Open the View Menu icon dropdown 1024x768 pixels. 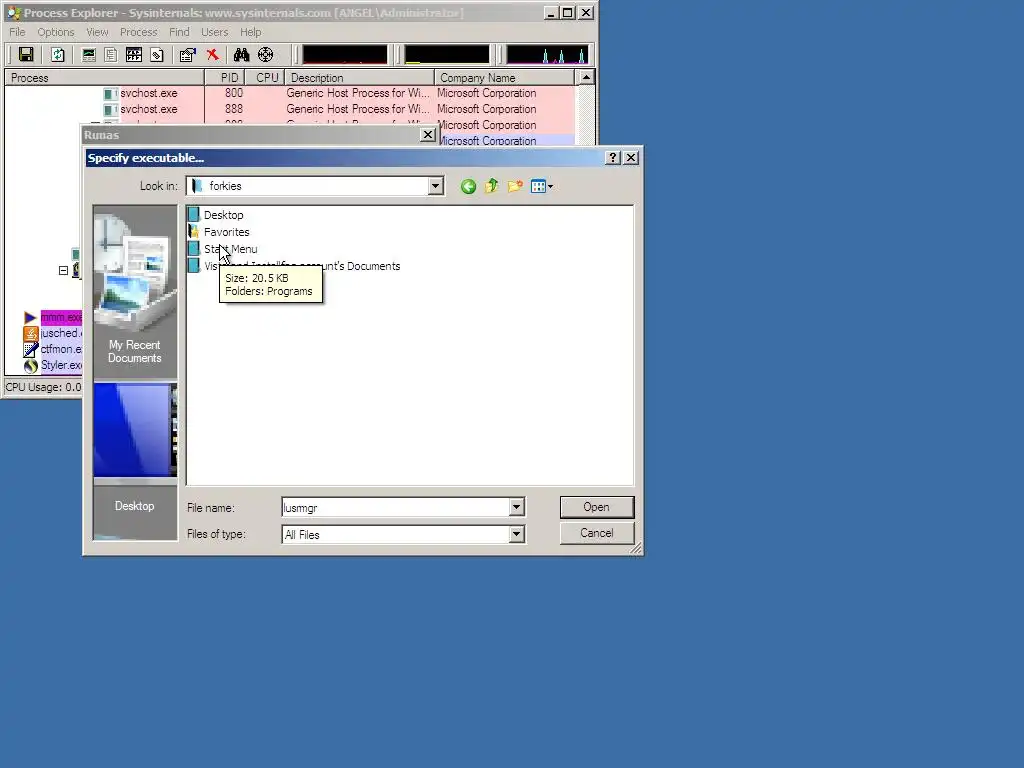click(542, 187)
